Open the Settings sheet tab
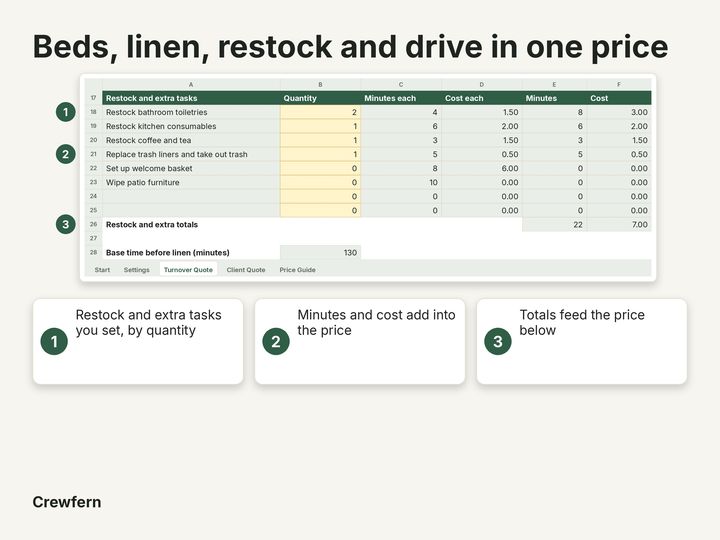Viewport: 720px width, 540px height. pos(136,270)
